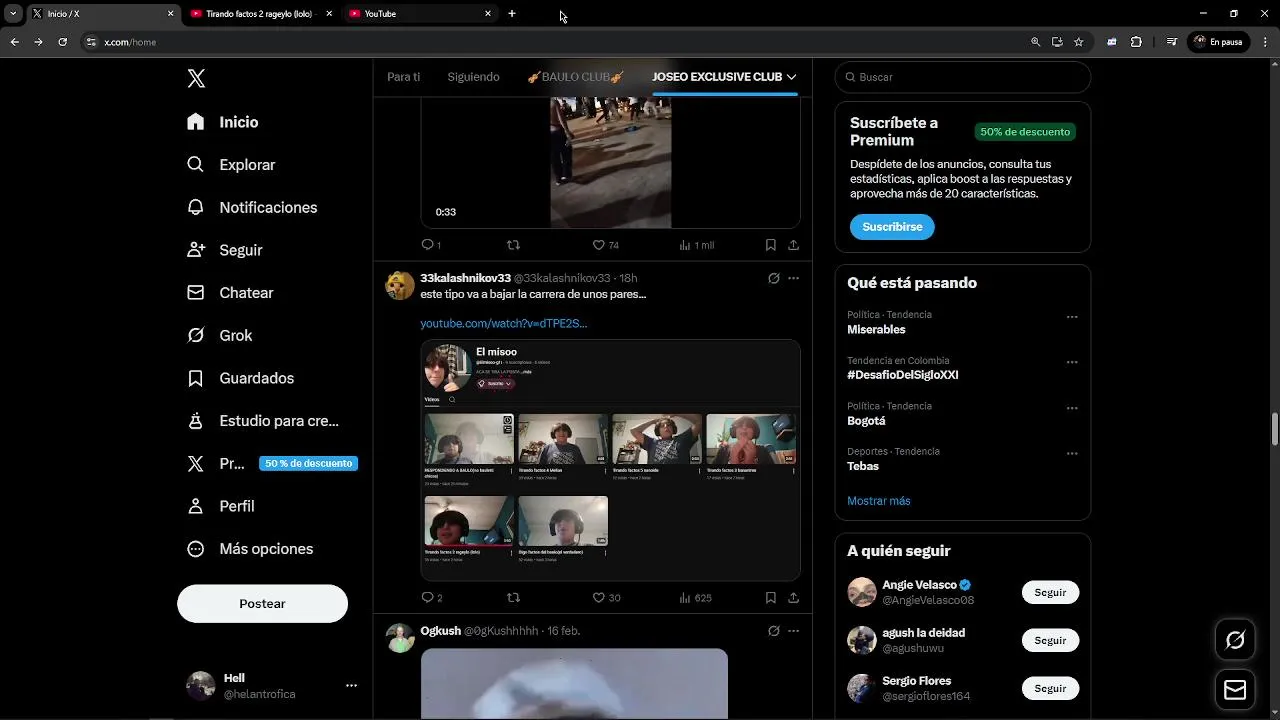The width and height of the screenshot is (1280, 720).
Task: Open the Seguir page in the sidebar
Action: (225, 250)
